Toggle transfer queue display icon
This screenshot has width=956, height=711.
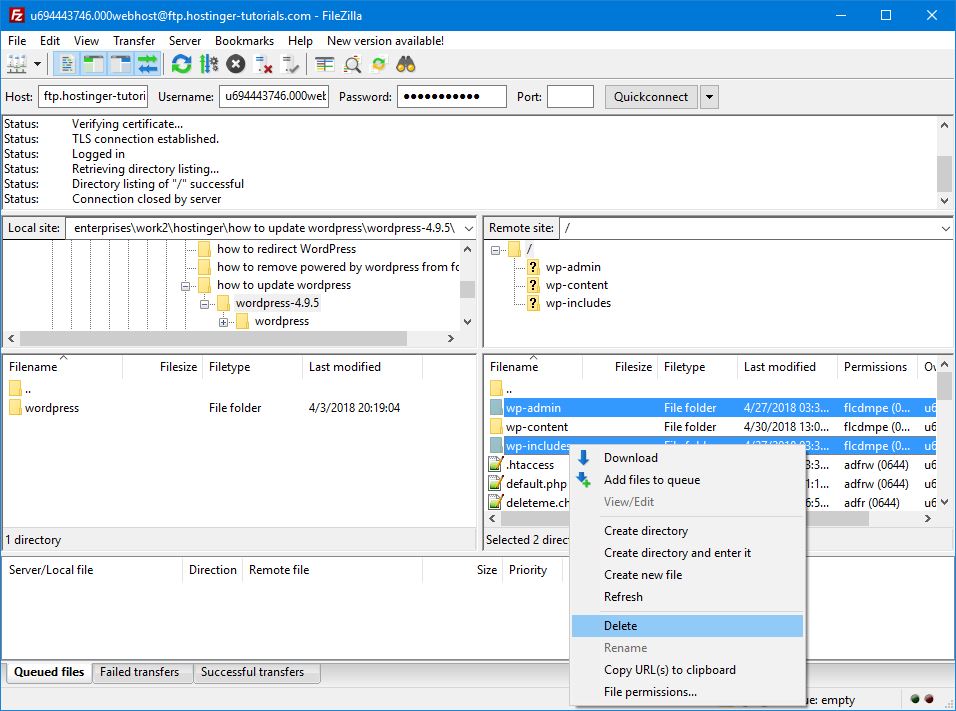coord(148,64)
